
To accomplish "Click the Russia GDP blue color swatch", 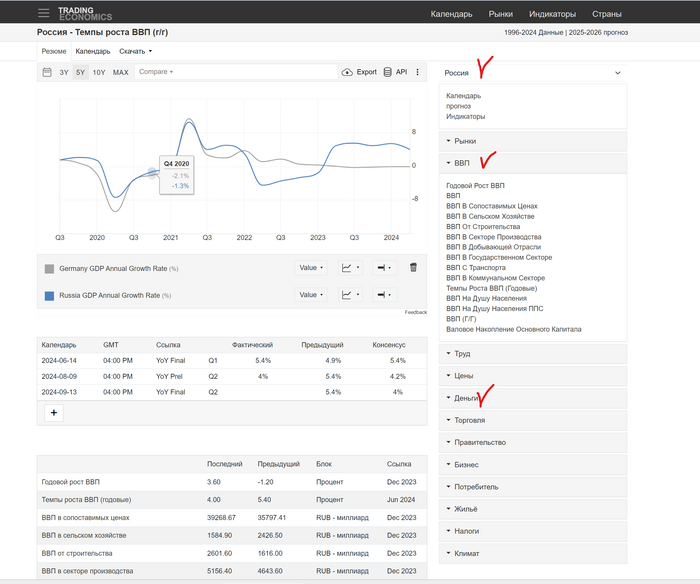I will [49, 296].
